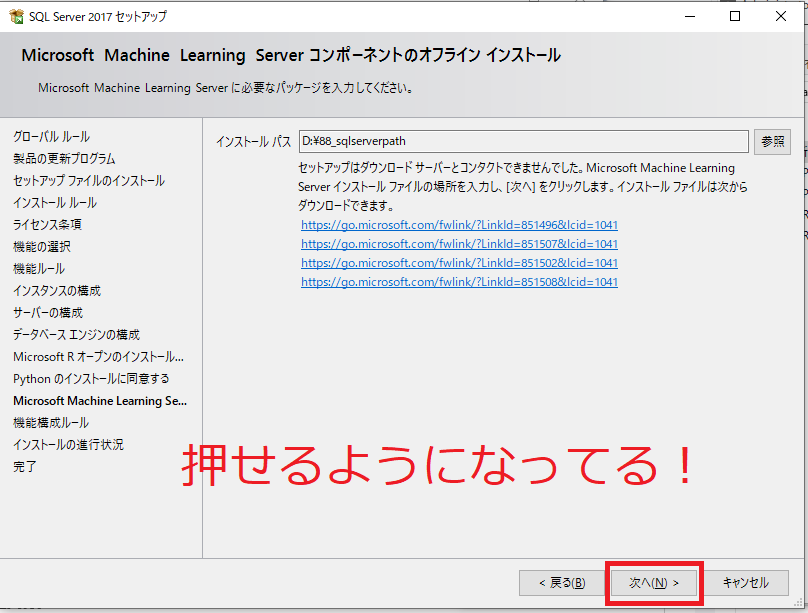808x613 pixels.
Task: Maximize the SQL Server 2017 setup window
Action: [x=735, y=16]
